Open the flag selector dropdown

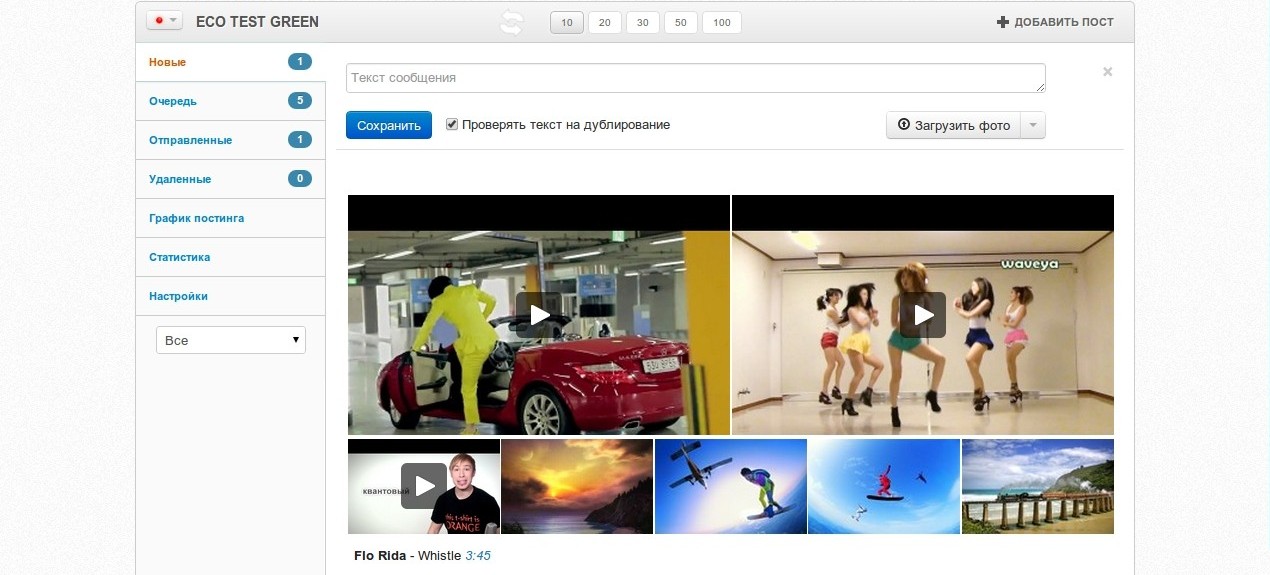164,21
